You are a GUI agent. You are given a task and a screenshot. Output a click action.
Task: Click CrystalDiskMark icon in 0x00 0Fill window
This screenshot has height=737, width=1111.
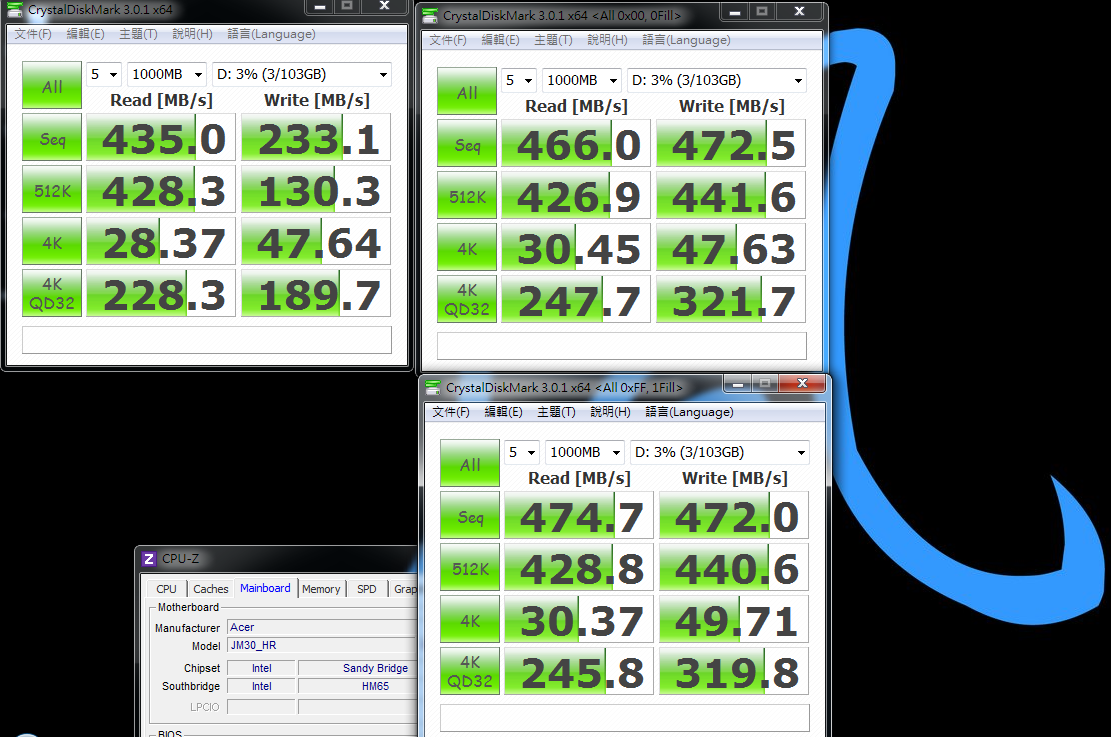pyautogui.click(x=429, y=16)
